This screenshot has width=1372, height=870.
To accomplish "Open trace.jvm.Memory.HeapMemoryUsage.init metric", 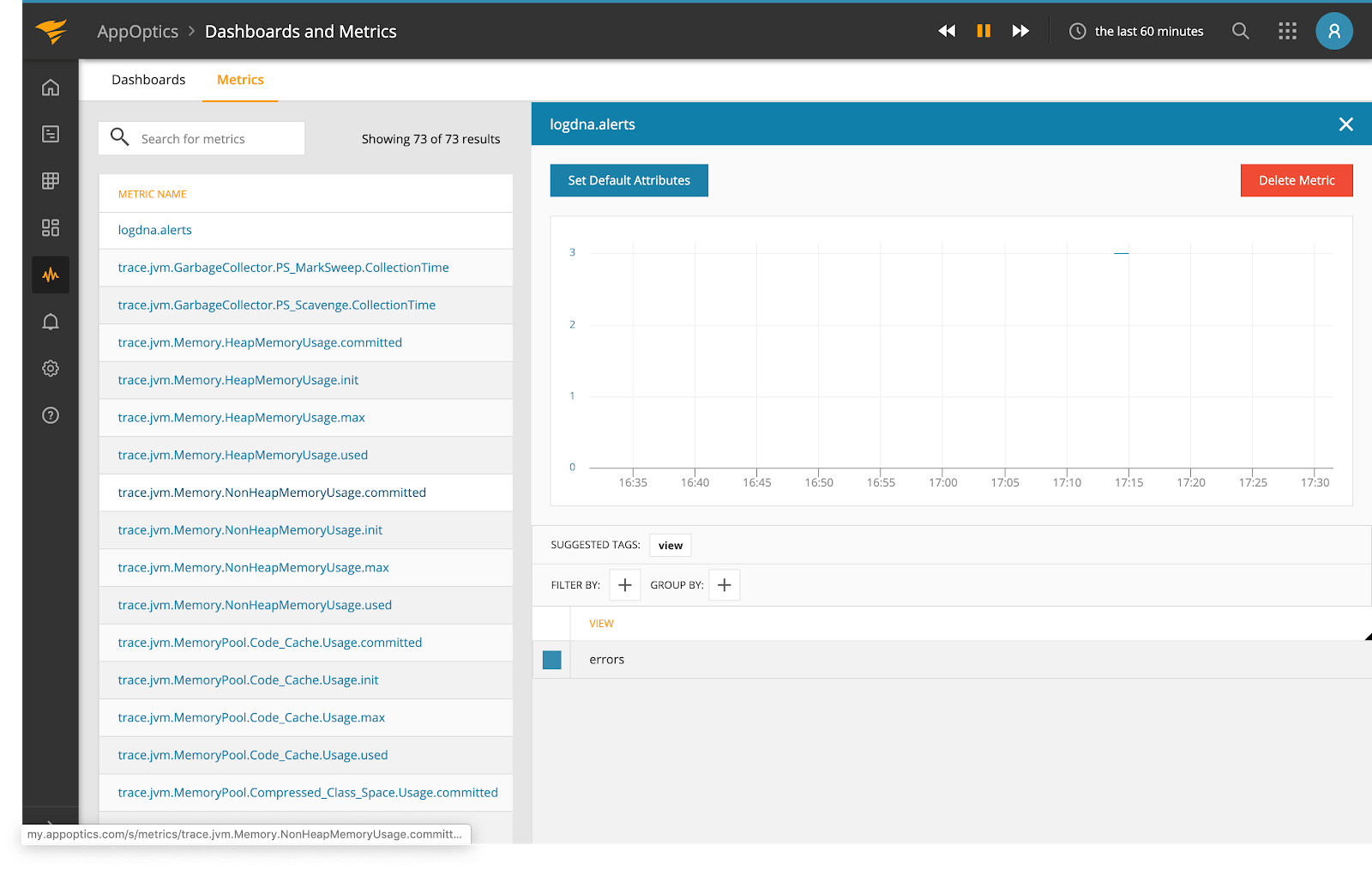I will point(238,380).
